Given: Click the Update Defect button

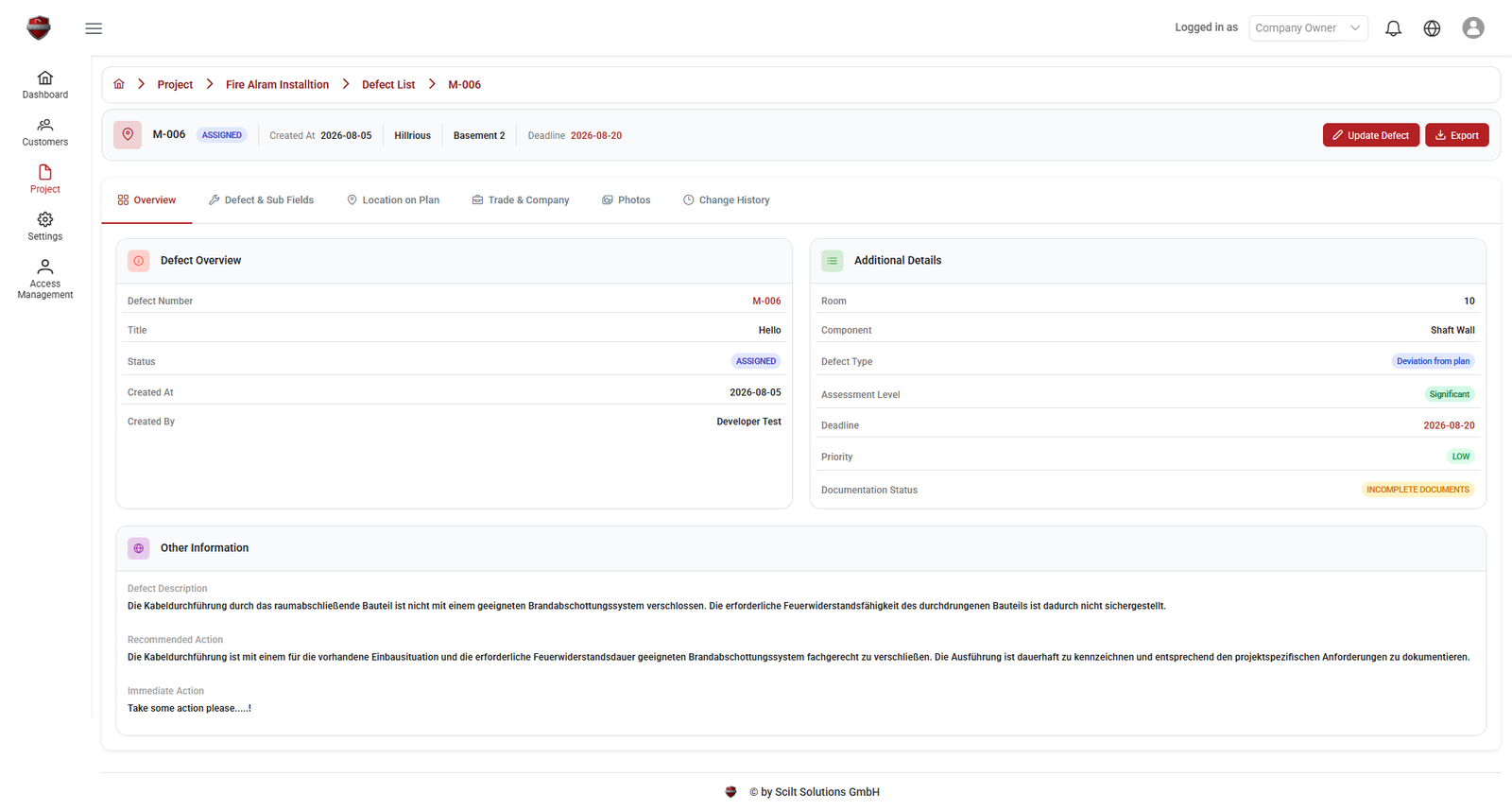Looking at the screenshot, I should coord(1371,135).
